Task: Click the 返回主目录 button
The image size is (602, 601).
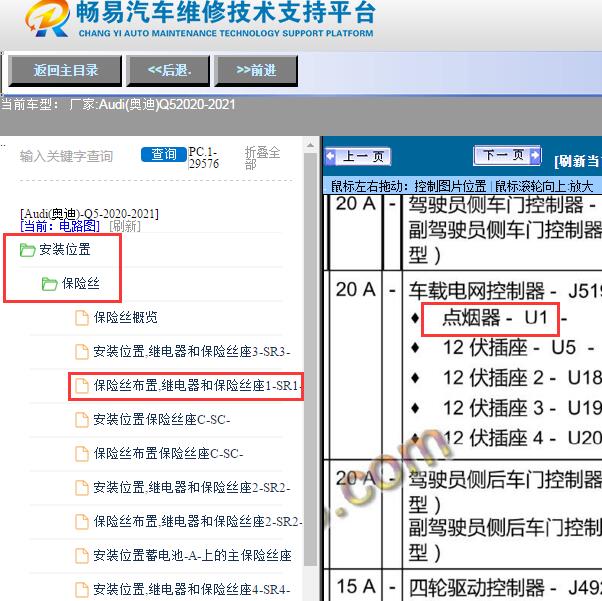Action: 65,71
